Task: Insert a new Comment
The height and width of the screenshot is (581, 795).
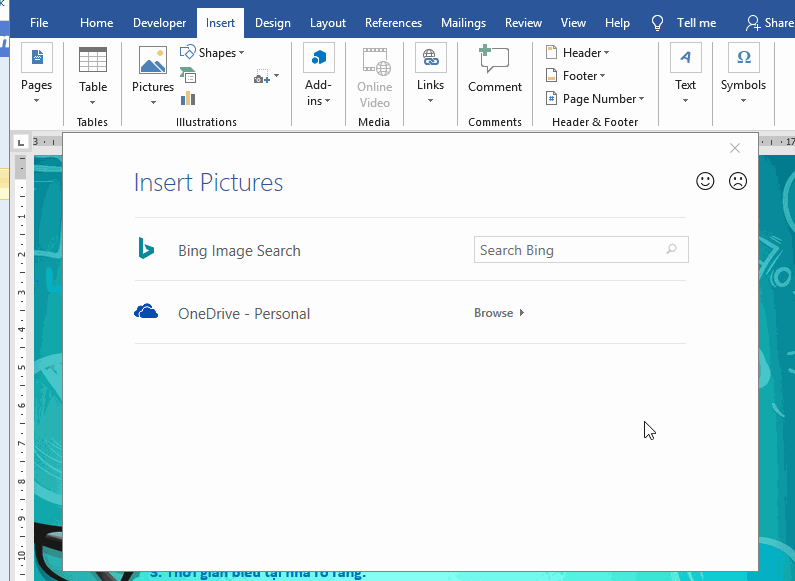Action: pyautogui.click(x=494, y=69)
